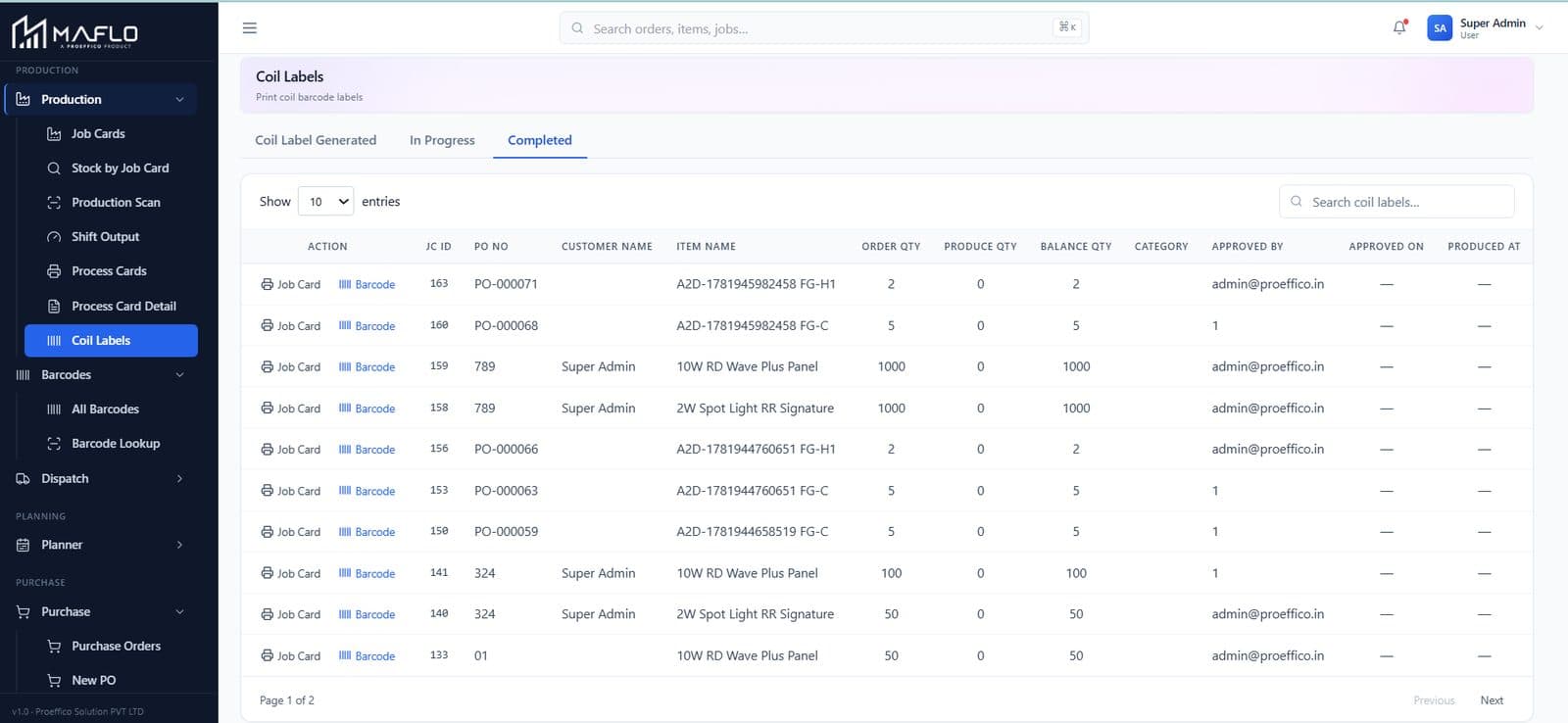
Task: Click the Purchase Orders cart icon
Action: (x=54, y=647)
